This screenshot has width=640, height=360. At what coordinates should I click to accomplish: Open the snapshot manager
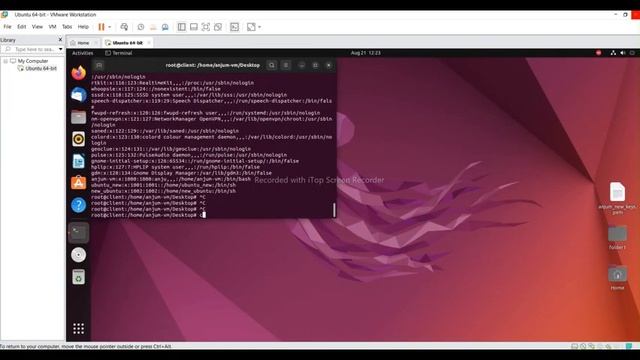click(165, 27)
